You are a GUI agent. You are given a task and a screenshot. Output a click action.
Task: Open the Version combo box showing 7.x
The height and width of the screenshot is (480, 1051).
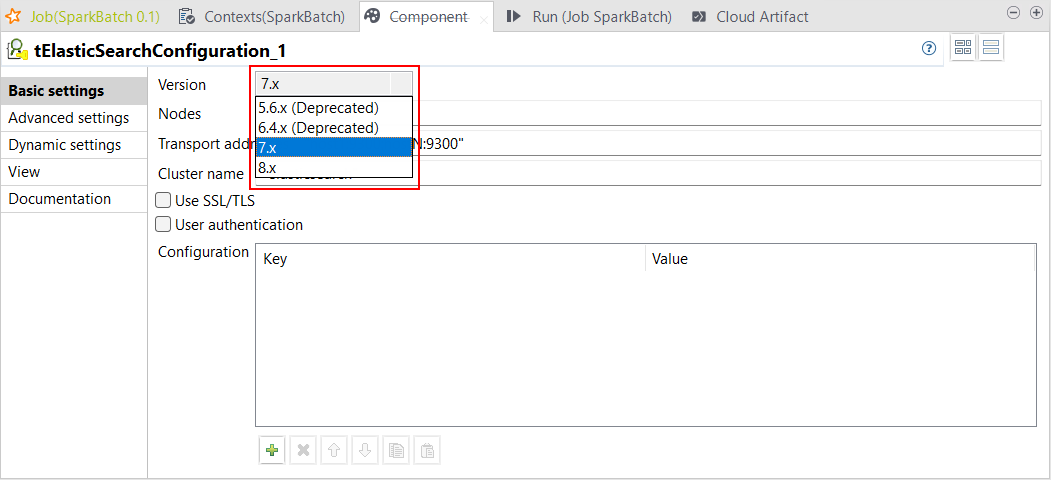[334, 84]
